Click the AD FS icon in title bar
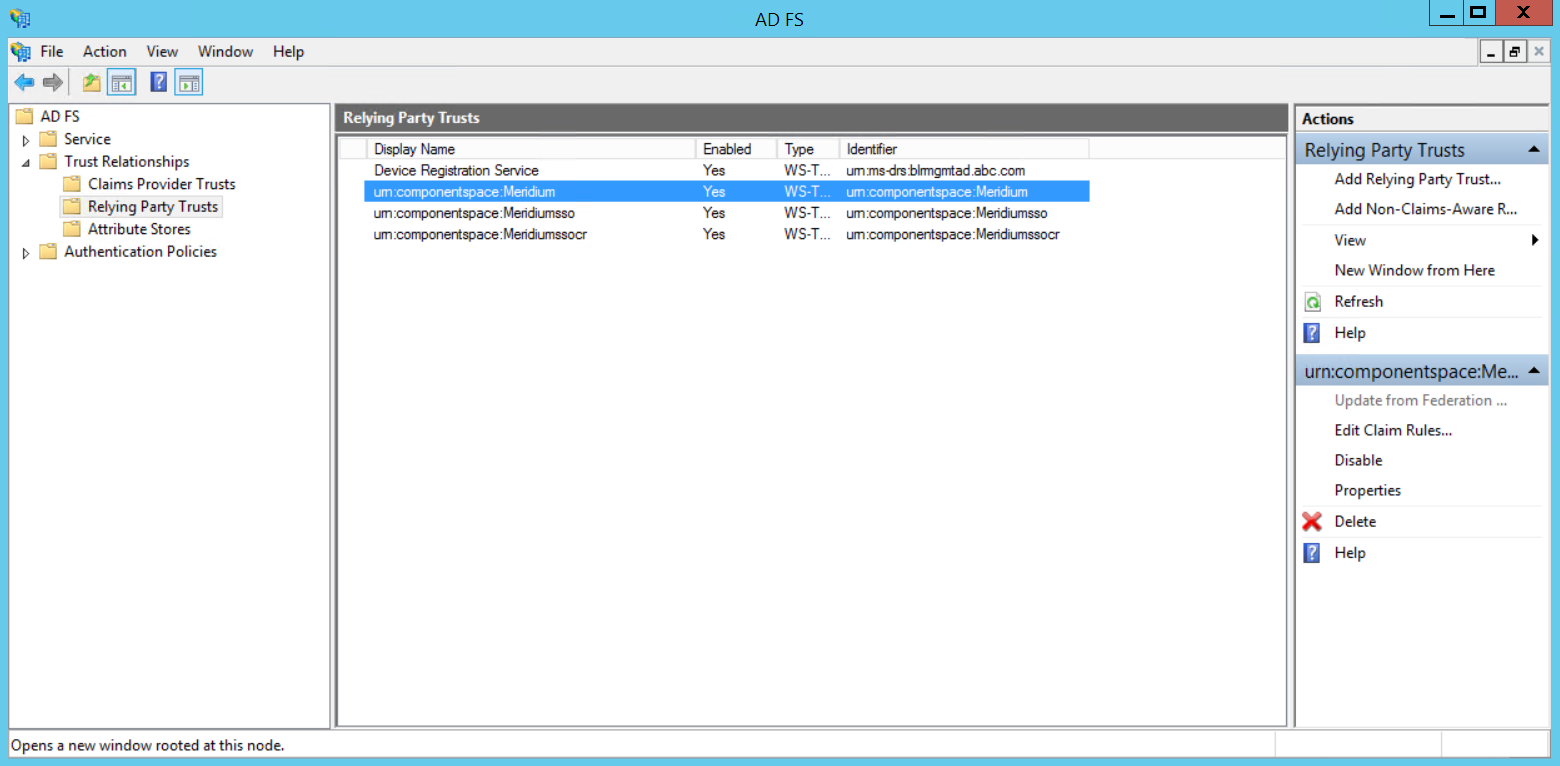This screenshot has height=766, width=1560. (19, 17)
